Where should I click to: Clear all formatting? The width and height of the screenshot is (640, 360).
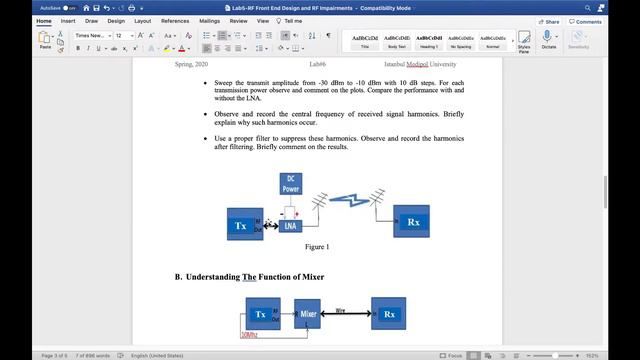coord(188,36)
